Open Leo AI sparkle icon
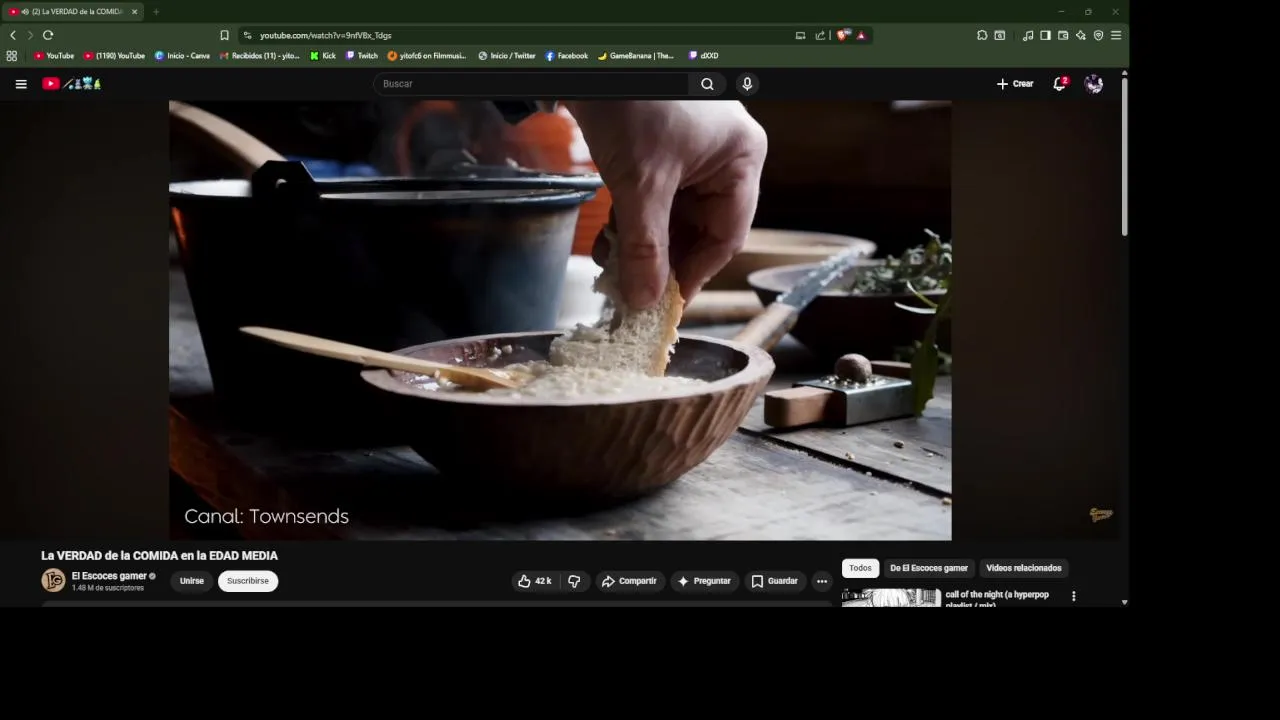 (1080, 35)
